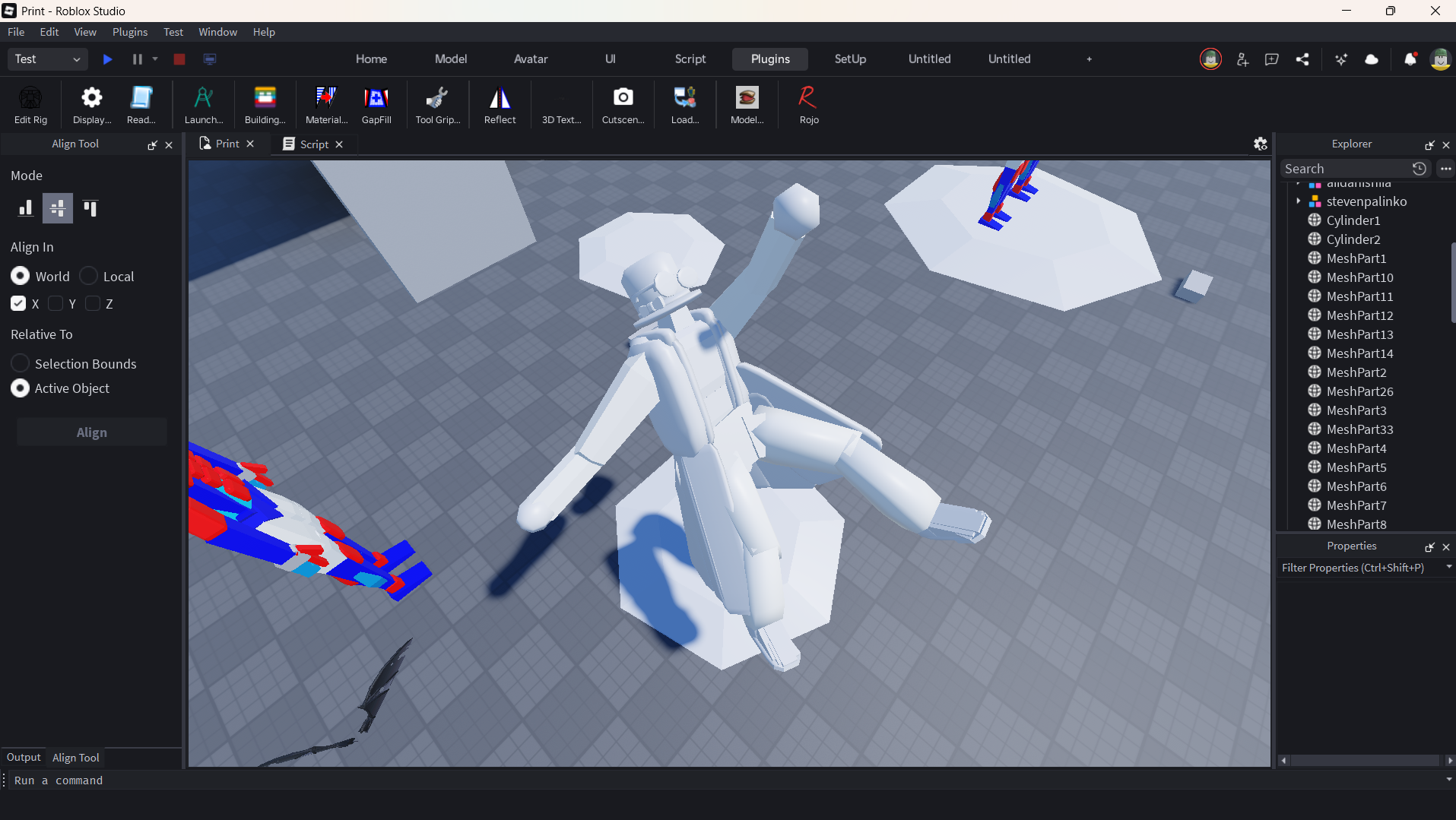This screenshot has width=1456, height=820.
Task: Open the Building tools plugin
Action: [x=265, y=104]
